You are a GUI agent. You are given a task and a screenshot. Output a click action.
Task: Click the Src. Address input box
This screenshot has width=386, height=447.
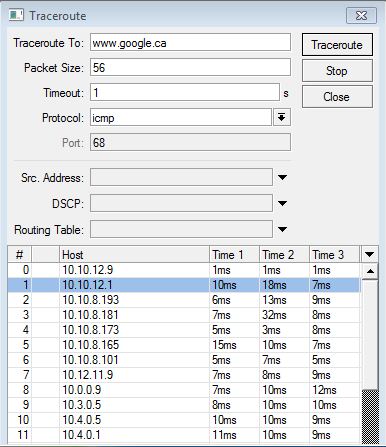[x=181, y=177]
